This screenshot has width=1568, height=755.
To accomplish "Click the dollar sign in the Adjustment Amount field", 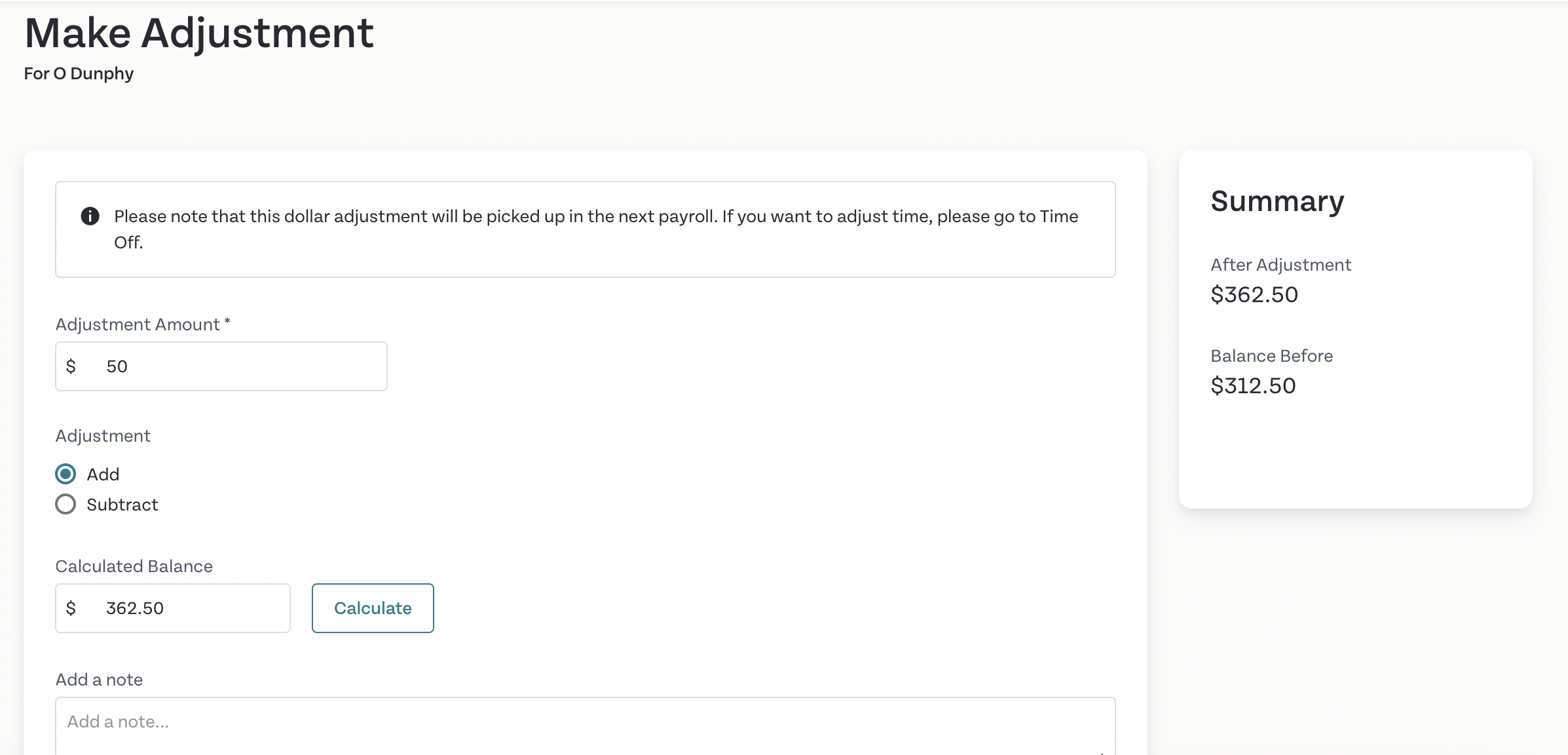I will click(71, 366).
